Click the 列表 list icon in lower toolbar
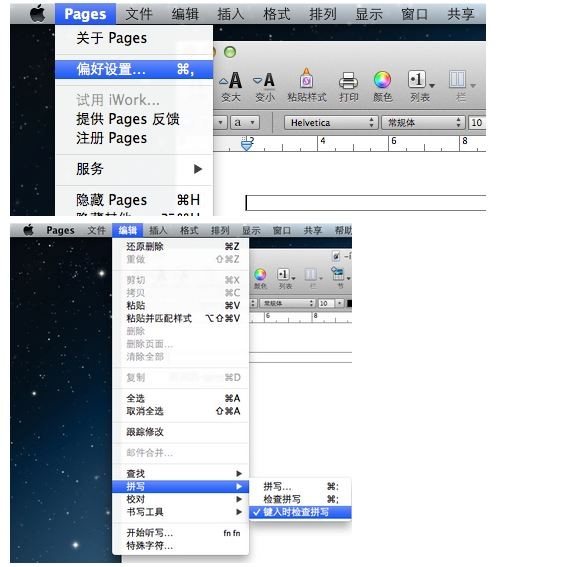The image size is (577, 567). (283, 274)
